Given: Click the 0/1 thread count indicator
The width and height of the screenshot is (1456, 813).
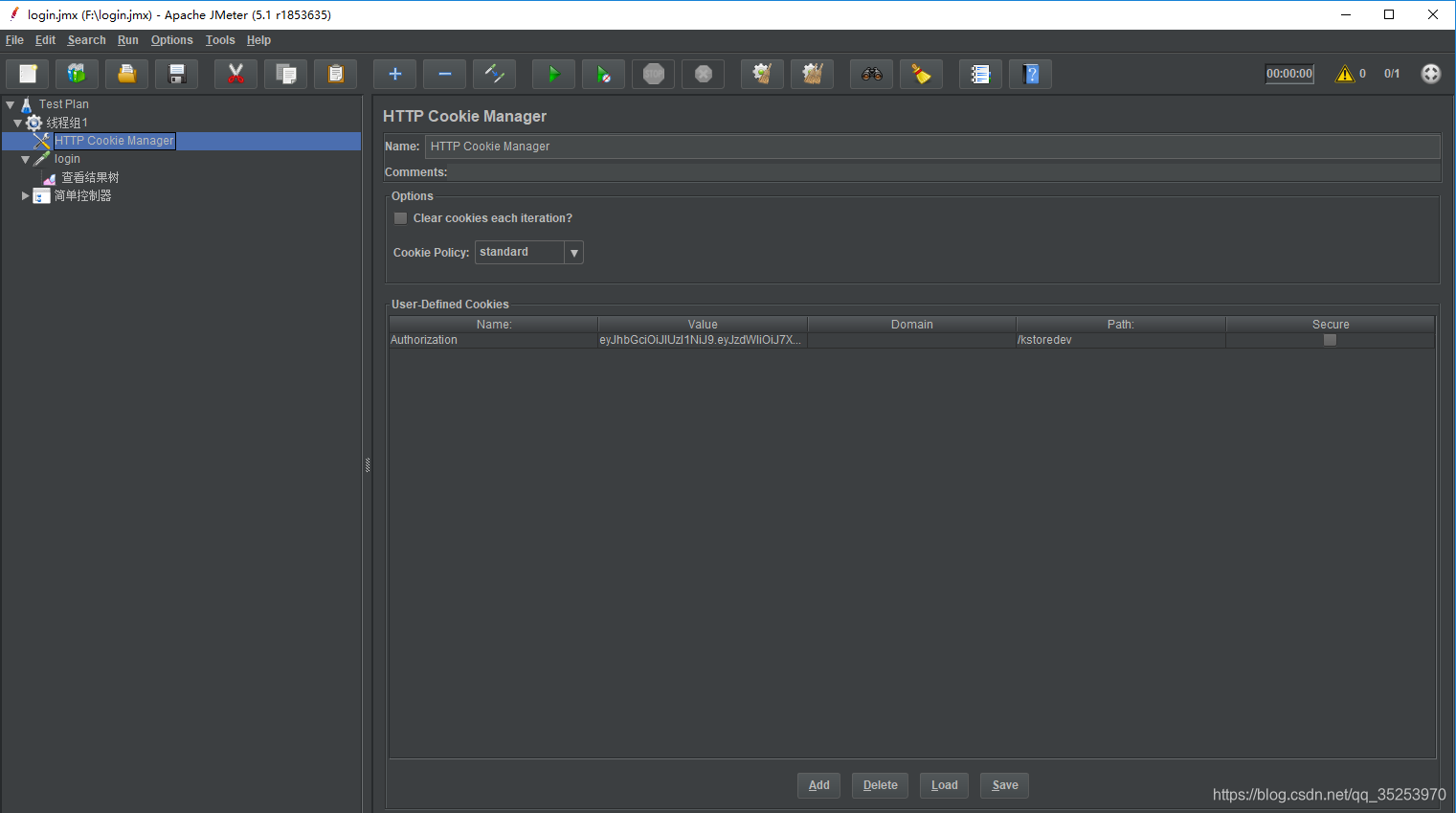Looking at the screenshot, I should point(1392,74).
